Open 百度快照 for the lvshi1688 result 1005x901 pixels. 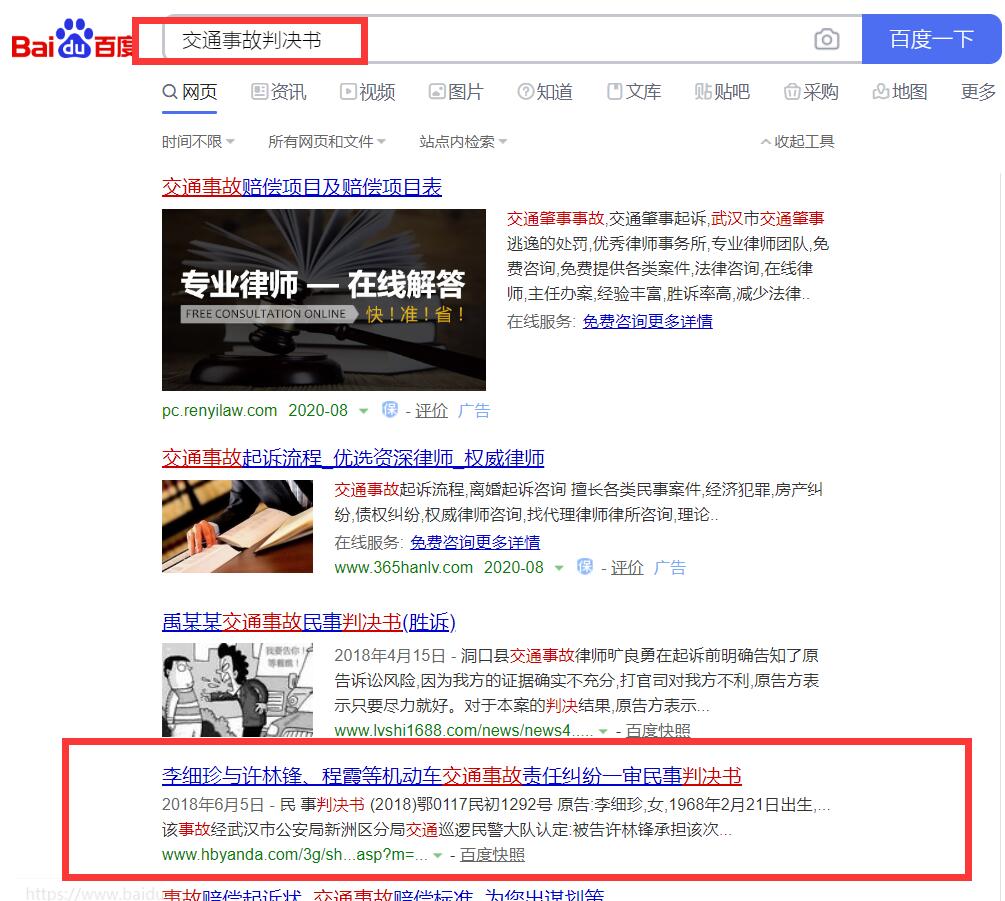click(x=658, y=731)
